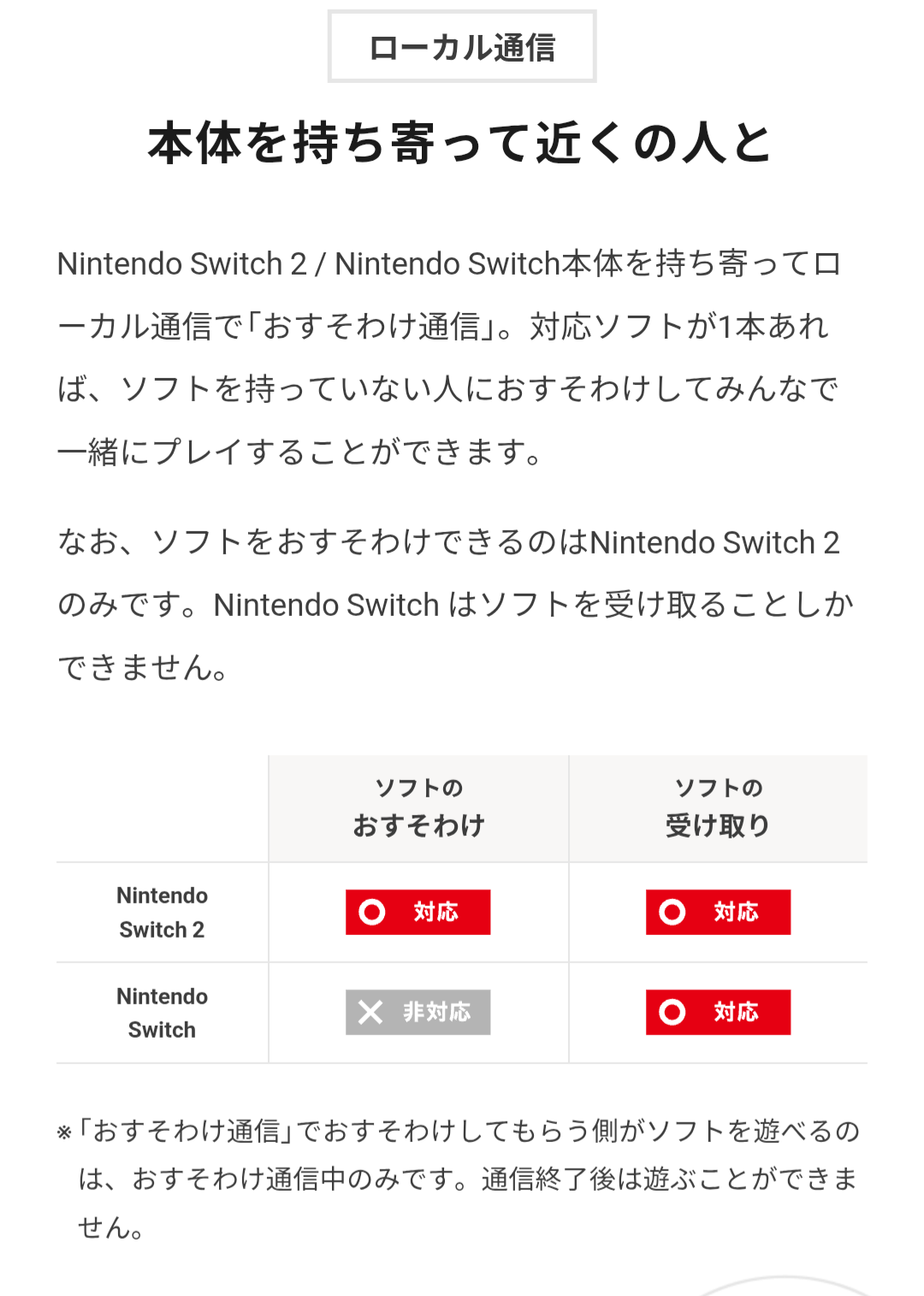Click the ※ footnote about おすそわけ通信
Viewport: 924px width, 1296px height.
[459, 1179]
